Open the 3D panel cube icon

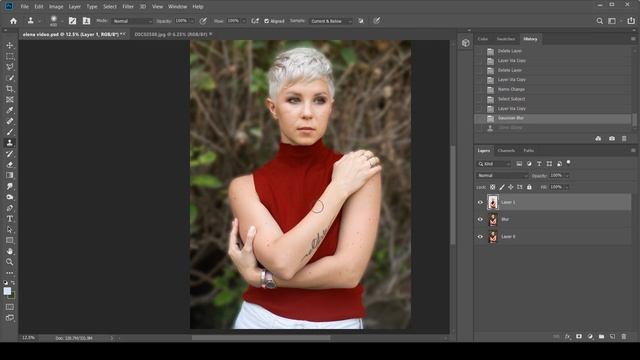(466, 43)
